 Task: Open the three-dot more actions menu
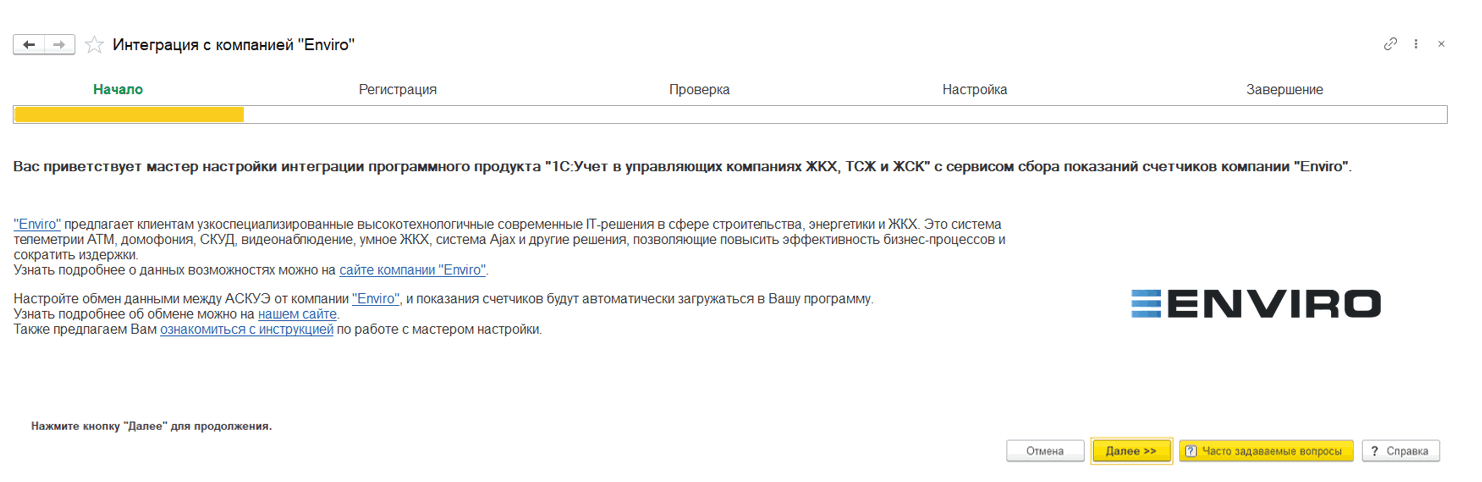click(x=1416, y=44)
